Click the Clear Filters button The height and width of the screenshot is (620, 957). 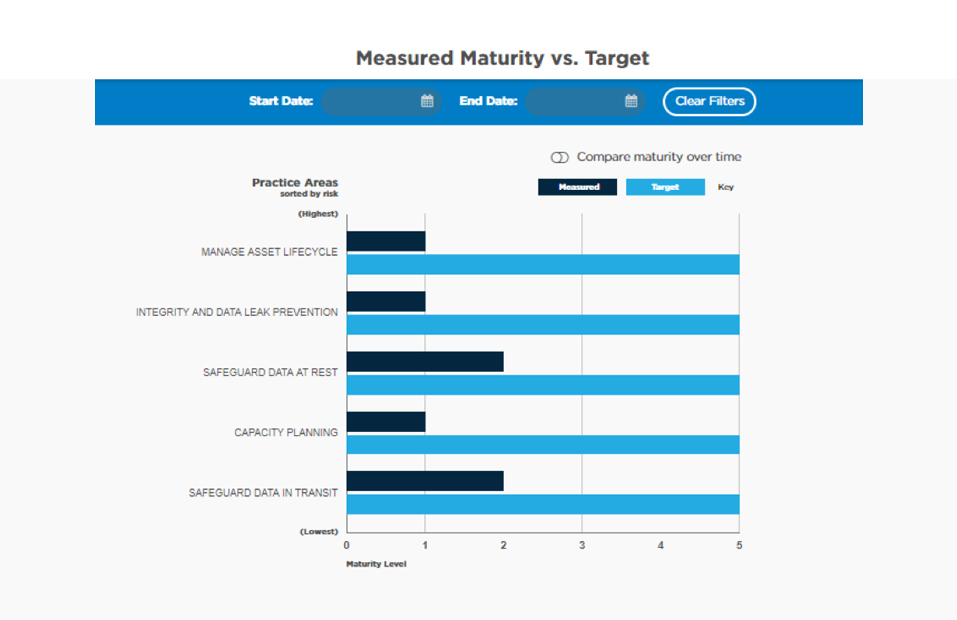[x=709, y=101]
